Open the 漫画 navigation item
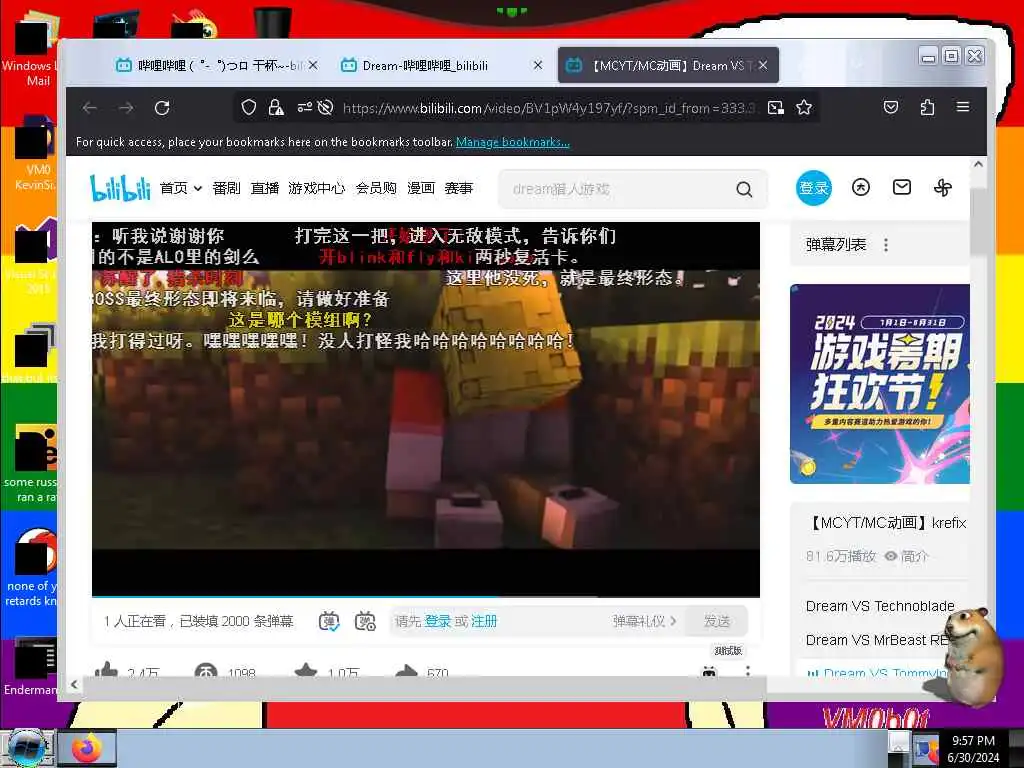 [421, 188]
